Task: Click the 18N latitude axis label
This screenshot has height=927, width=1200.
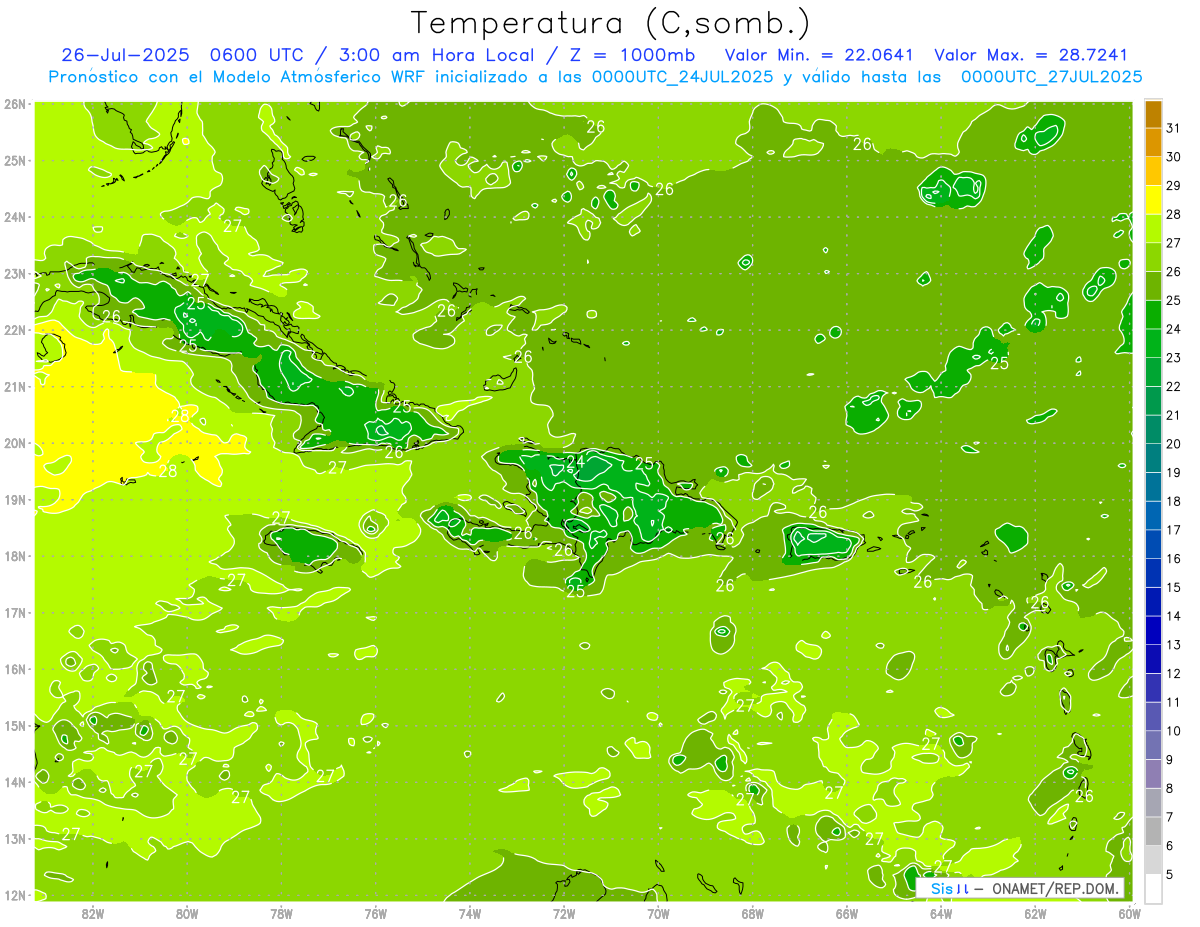Action: (x=14, y=556)
